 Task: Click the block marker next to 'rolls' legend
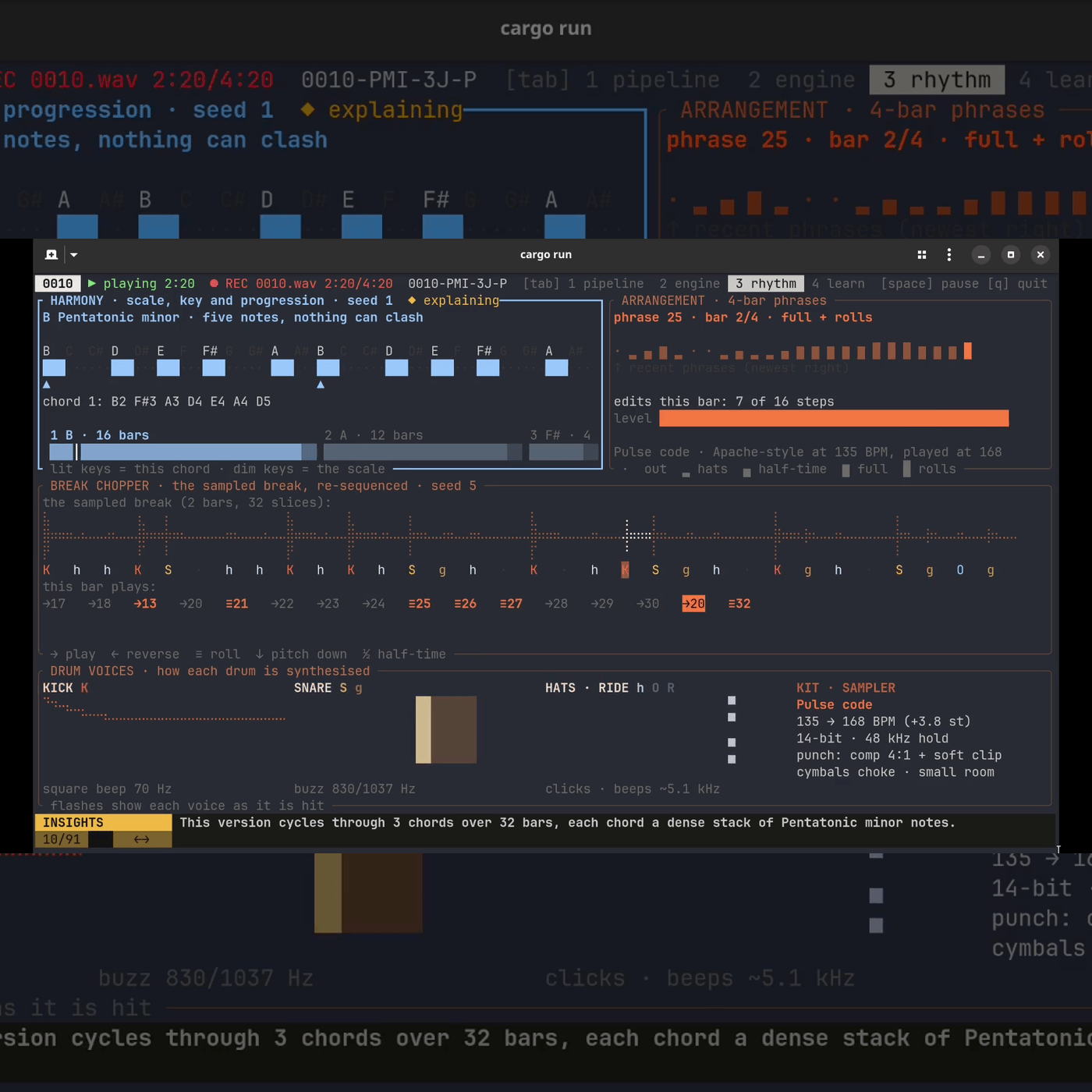pos(906,469)
